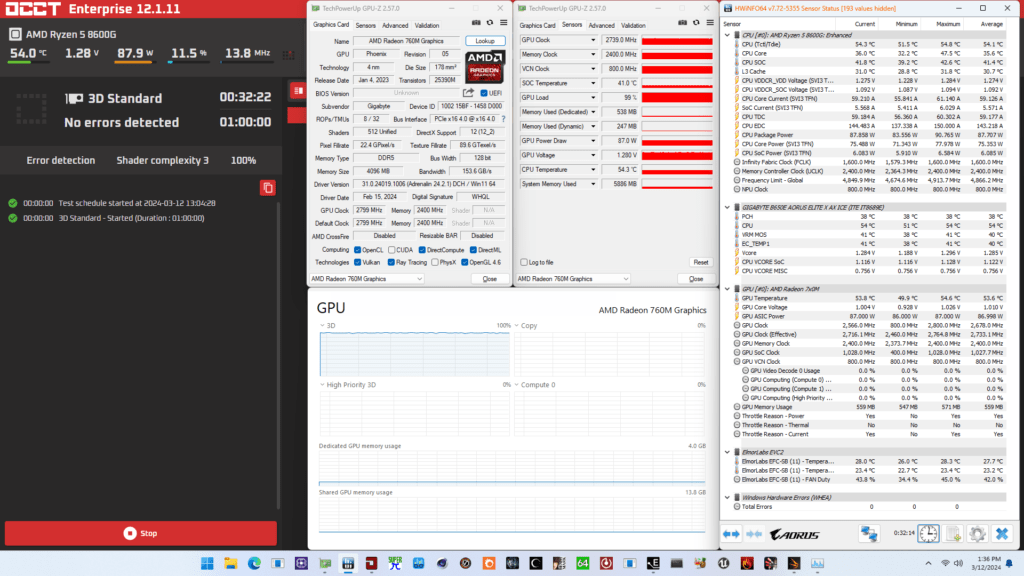This screenshot has height=576, width=1024.
Task: Open GPU Load sensor dropdown
Action: coord(593,97)
